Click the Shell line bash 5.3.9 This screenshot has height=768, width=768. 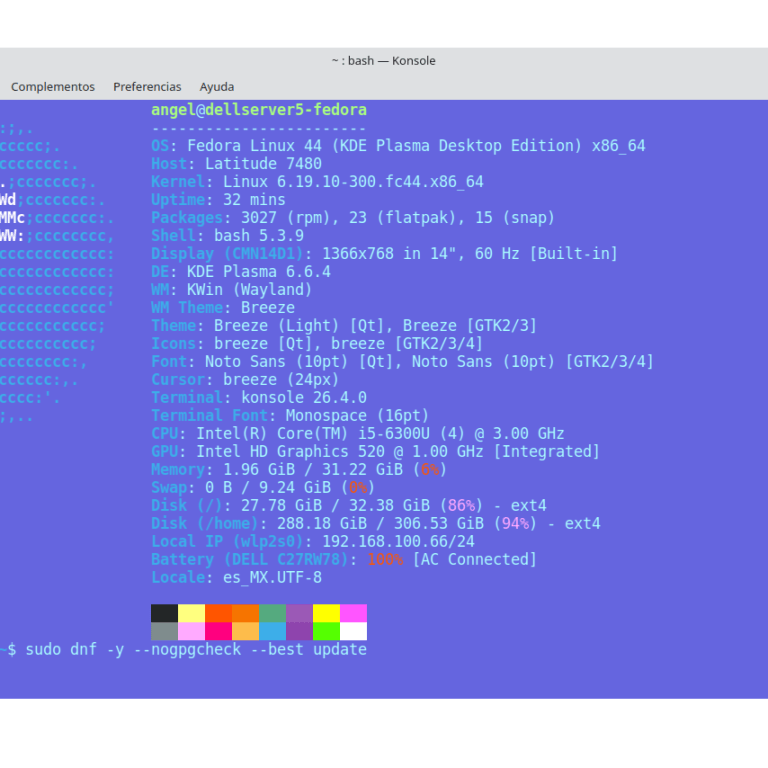[x=227, y=236]
